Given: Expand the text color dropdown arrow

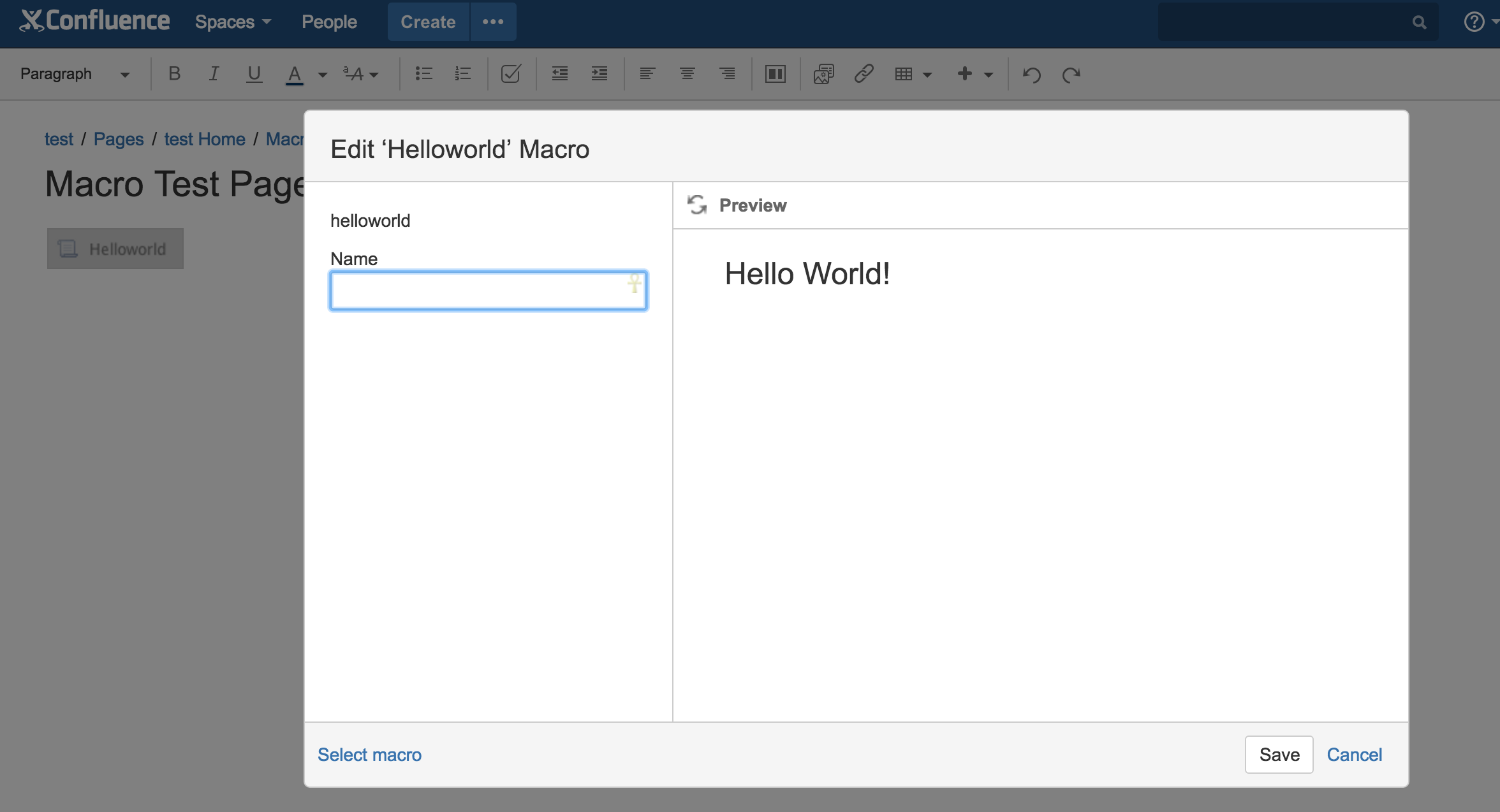Looking at the screenshot, I should pyautogui.click(x=323, y=75).
